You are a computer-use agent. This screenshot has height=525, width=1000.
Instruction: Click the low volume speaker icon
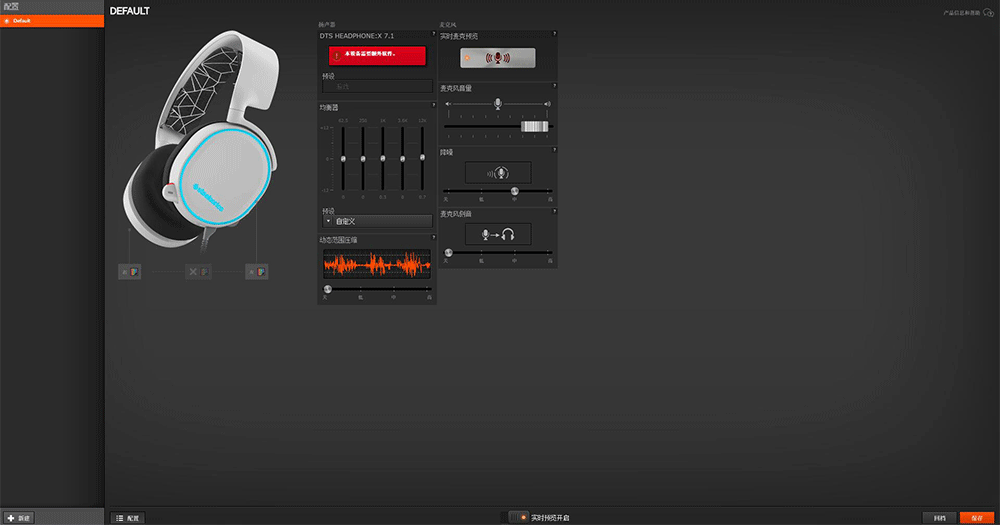point(448,103)
